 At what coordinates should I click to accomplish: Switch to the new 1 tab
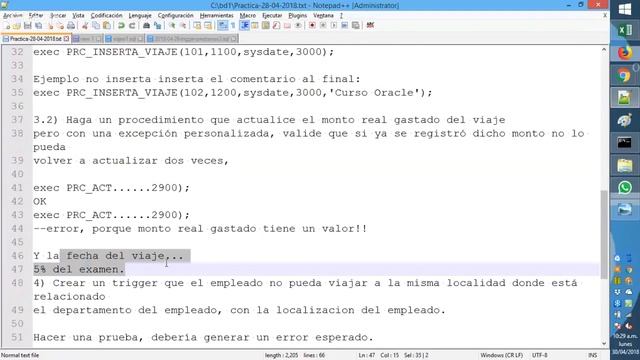click(x=87, y=39)
